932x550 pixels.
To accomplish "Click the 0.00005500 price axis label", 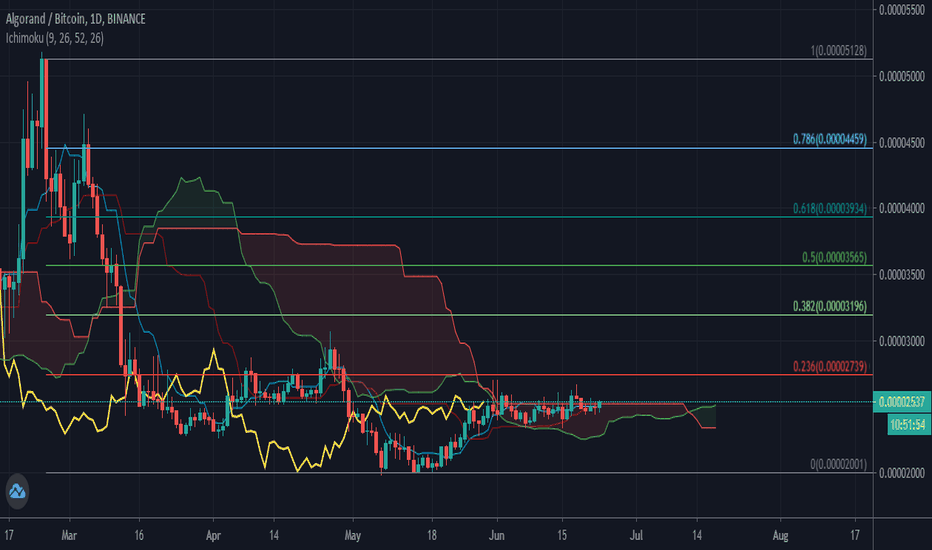I will 902,10.
